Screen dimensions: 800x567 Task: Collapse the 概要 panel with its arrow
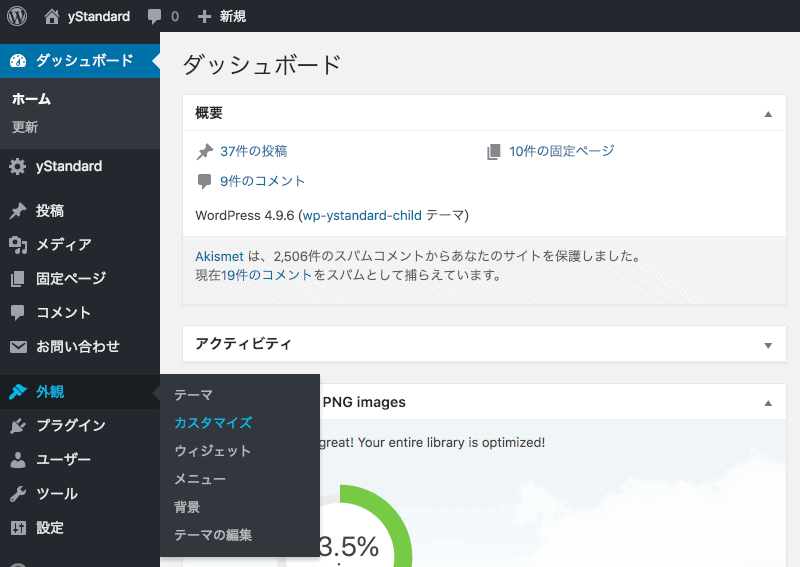[x=768, y=114]
